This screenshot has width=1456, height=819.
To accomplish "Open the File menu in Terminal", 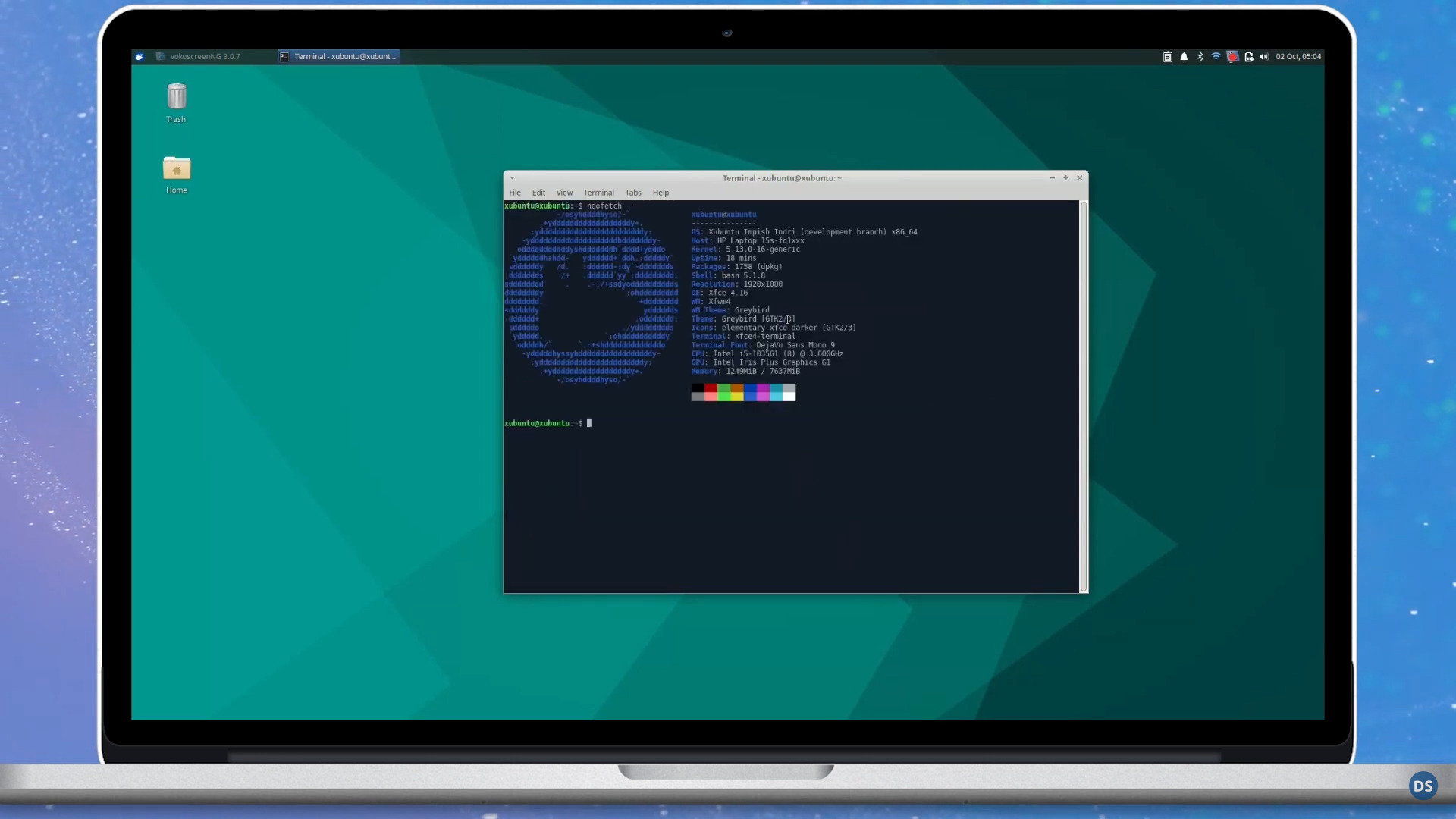I will coord(515,193).
